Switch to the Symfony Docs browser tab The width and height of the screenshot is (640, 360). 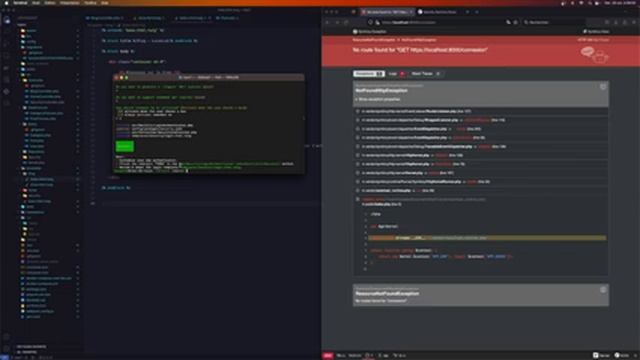point(439,12)
